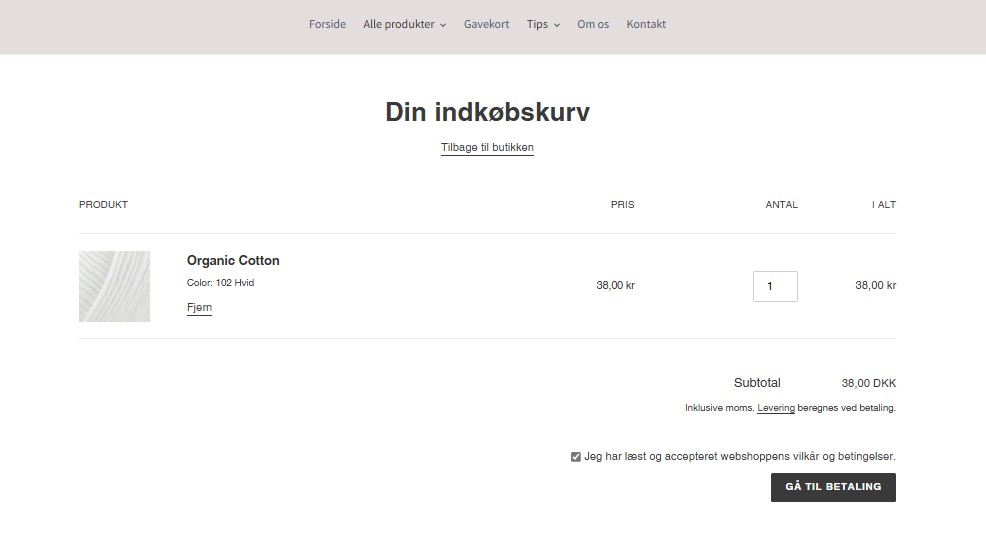Click the chevron arrow beside Tips

click(x=557, y=25)
